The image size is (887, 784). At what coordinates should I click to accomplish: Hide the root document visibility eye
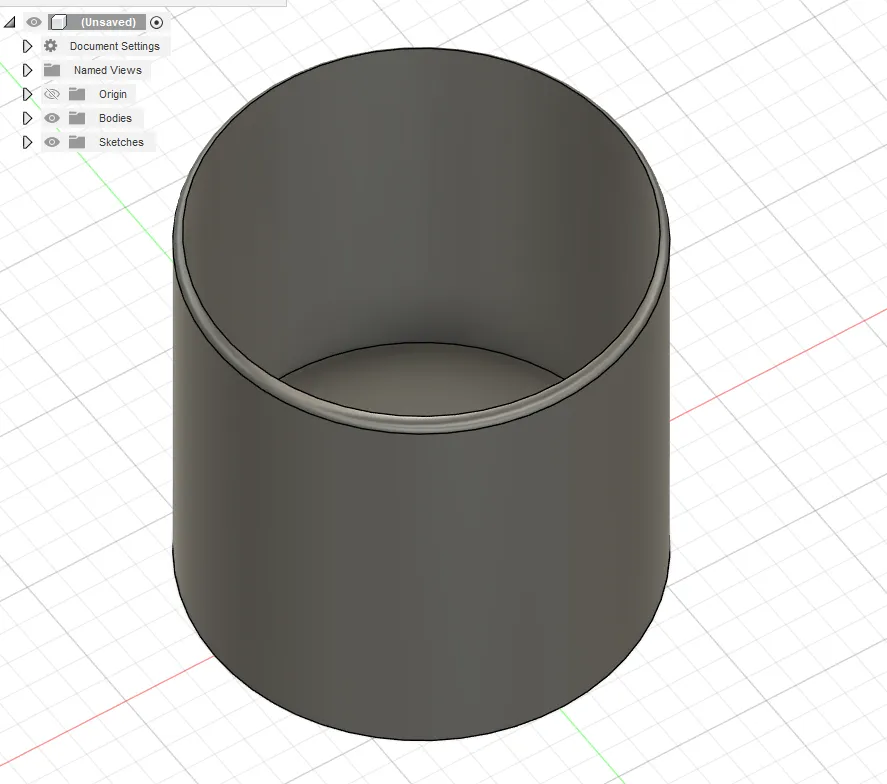point(33,21)
